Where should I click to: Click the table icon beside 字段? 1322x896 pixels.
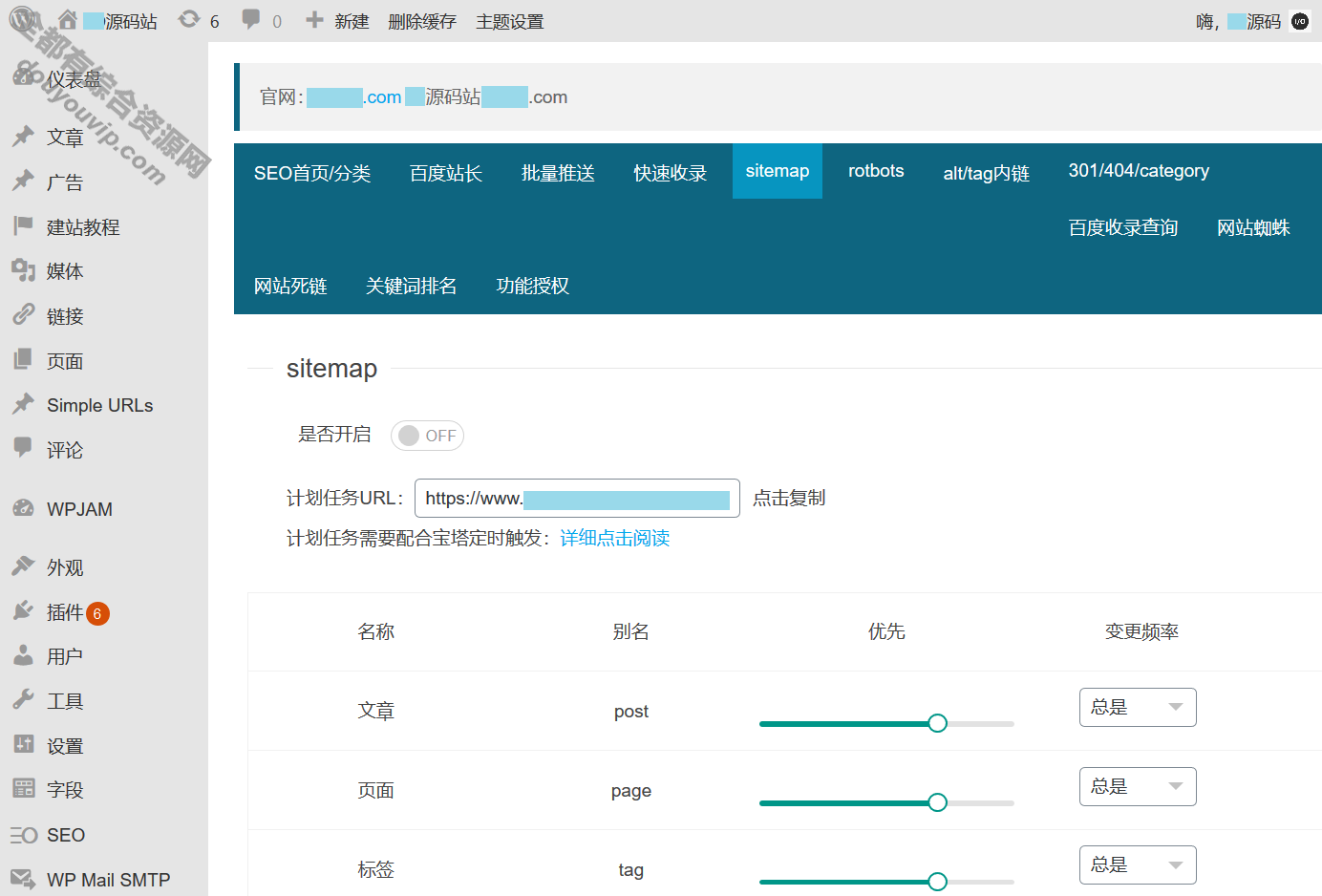coord(23,789)
